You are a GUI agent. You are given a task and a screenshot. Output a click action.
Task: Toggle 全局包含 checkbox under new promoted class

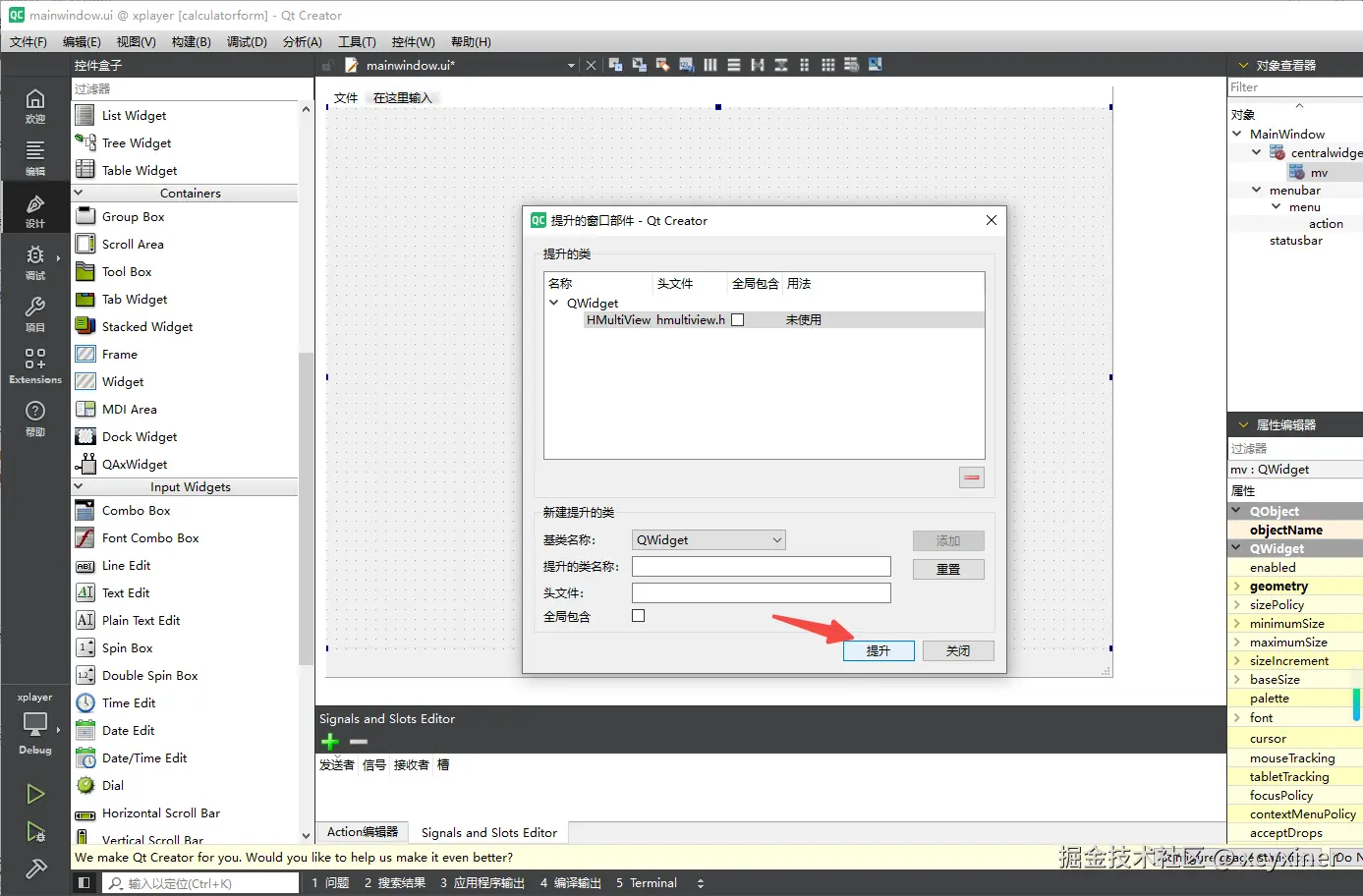tap(639, 616)
